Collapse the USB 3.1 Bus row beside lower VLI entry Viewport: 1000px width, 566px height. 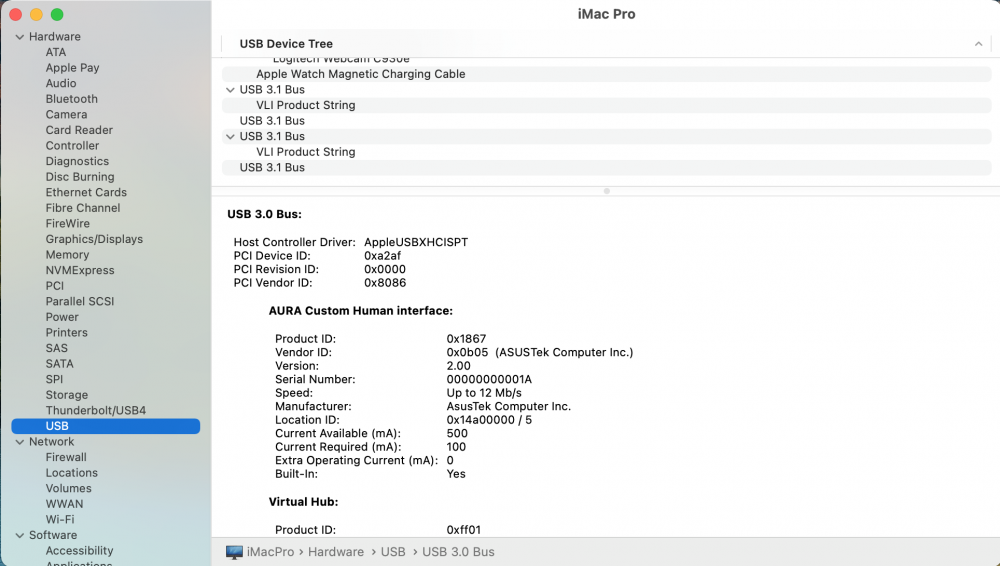[230, 137]
